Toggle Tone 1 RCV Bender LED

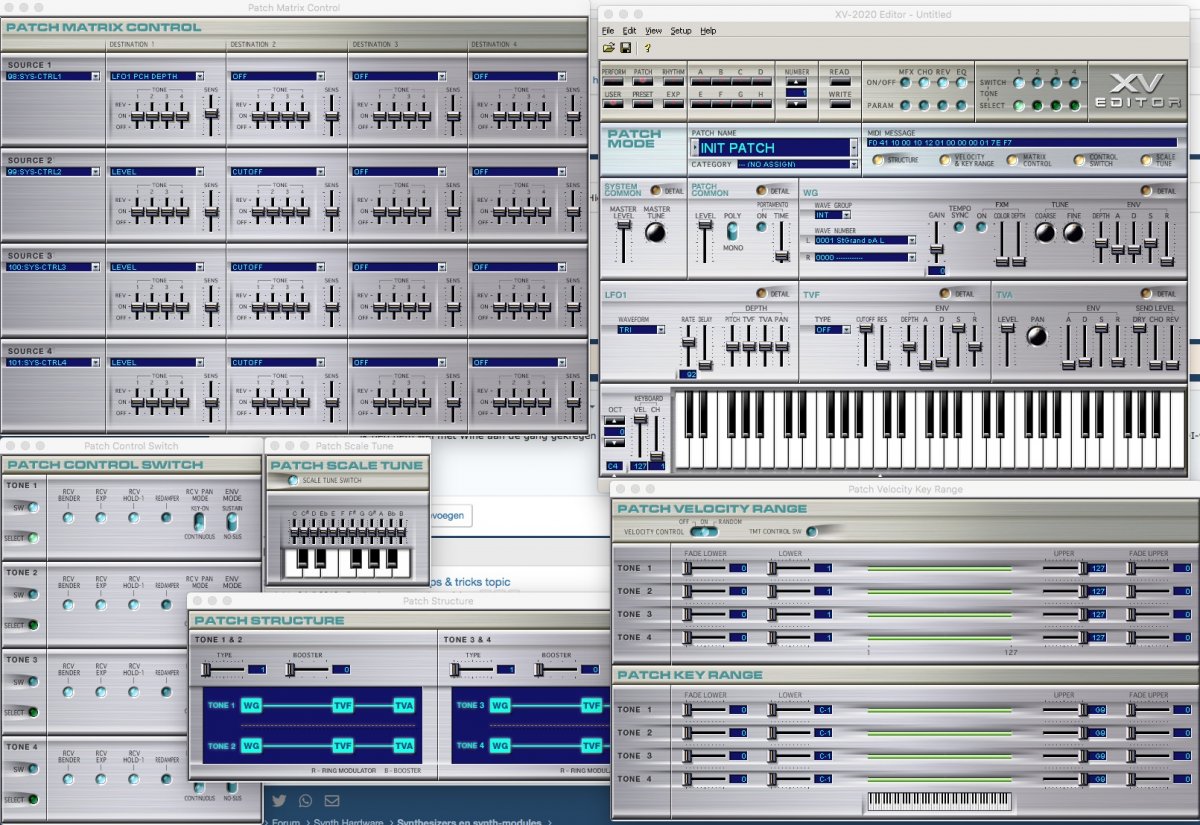click(x=68, y=517)
